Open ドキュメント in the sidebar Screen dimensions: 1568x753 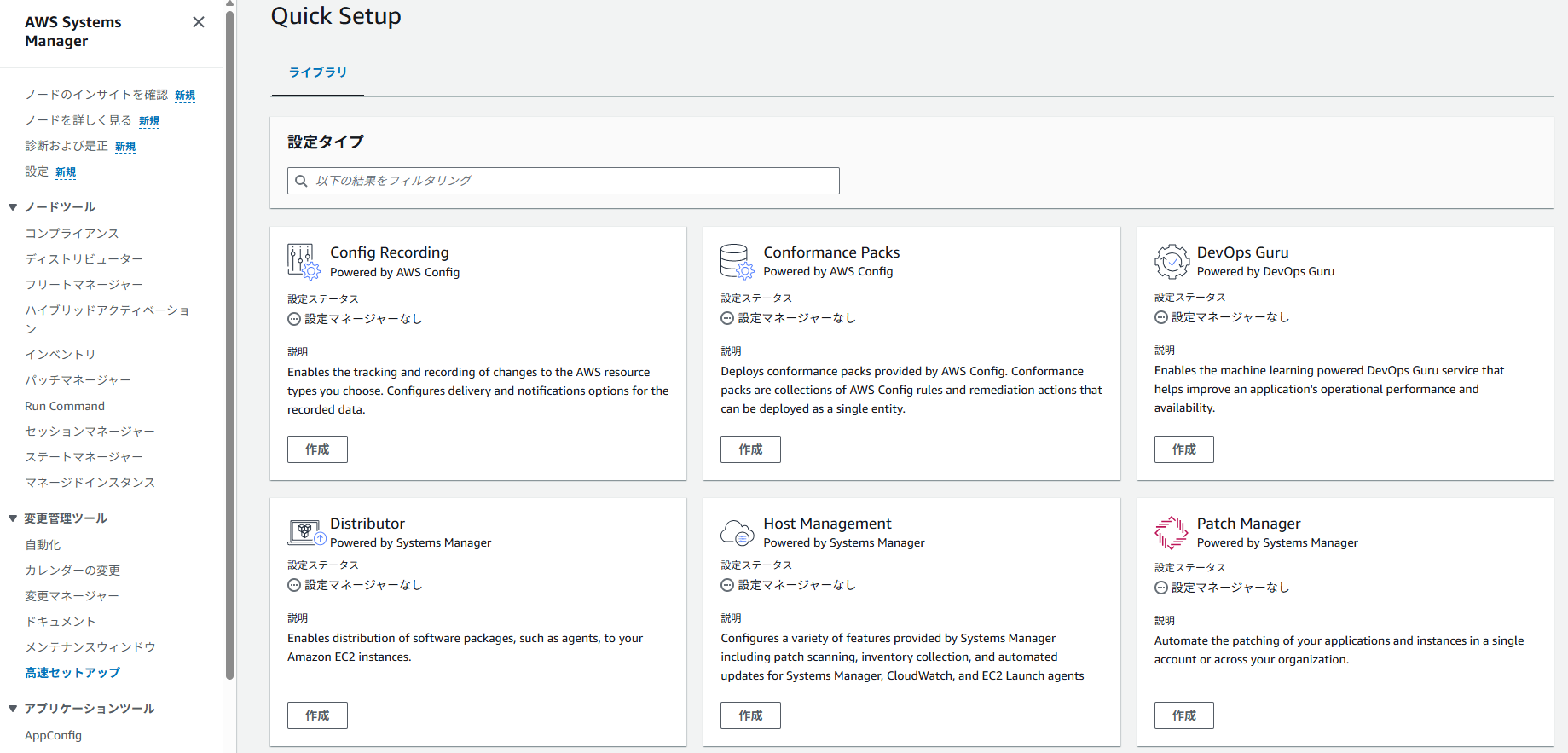61,622
